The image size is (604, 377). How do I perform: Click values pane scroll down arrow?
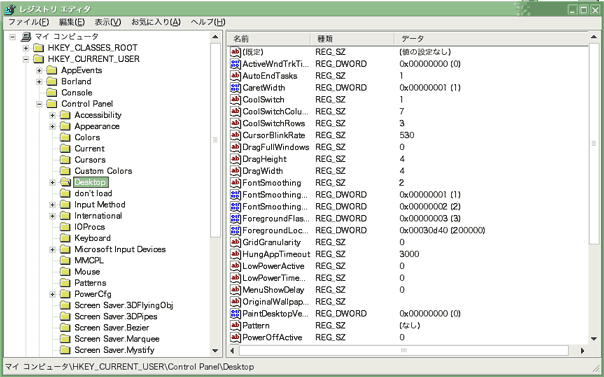[x=594, y=339]
